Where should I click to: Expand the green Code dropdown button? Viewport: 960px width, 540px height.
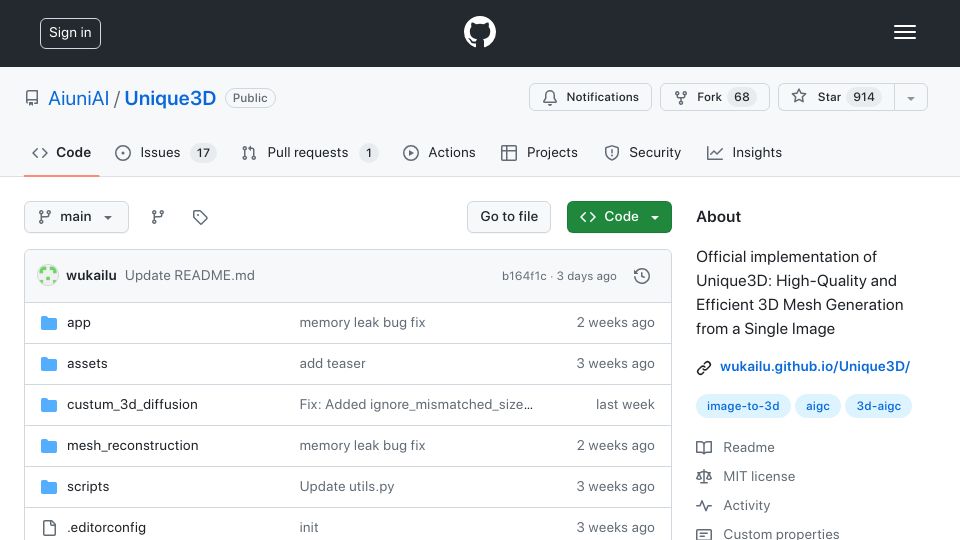[x=619, y=217]
